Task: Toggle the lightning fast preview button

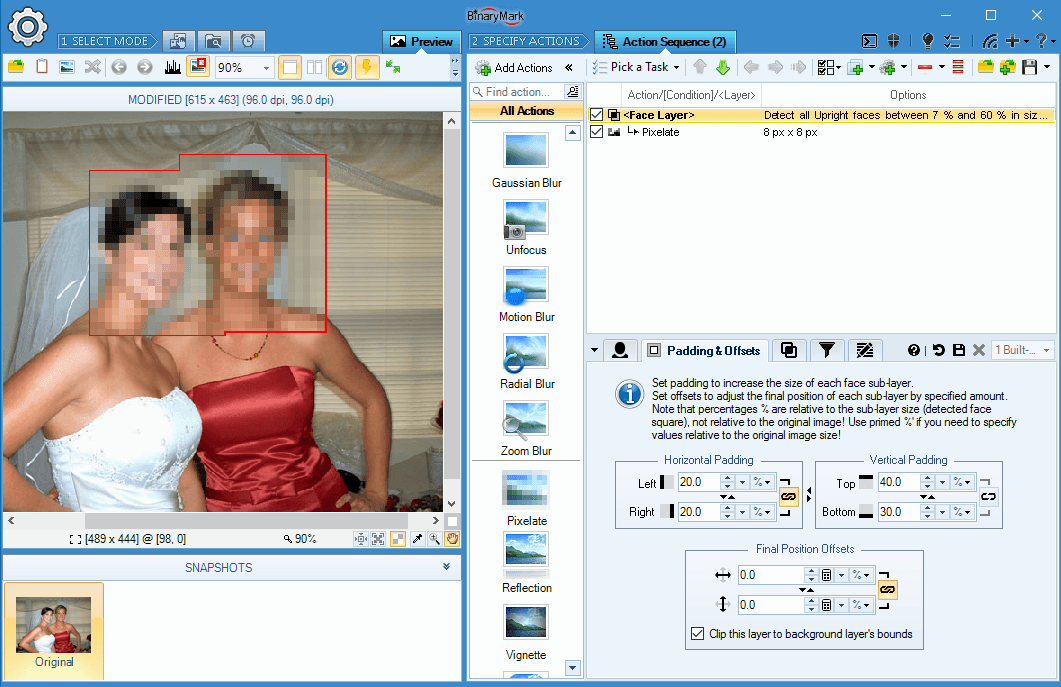Action: (367, 67)
